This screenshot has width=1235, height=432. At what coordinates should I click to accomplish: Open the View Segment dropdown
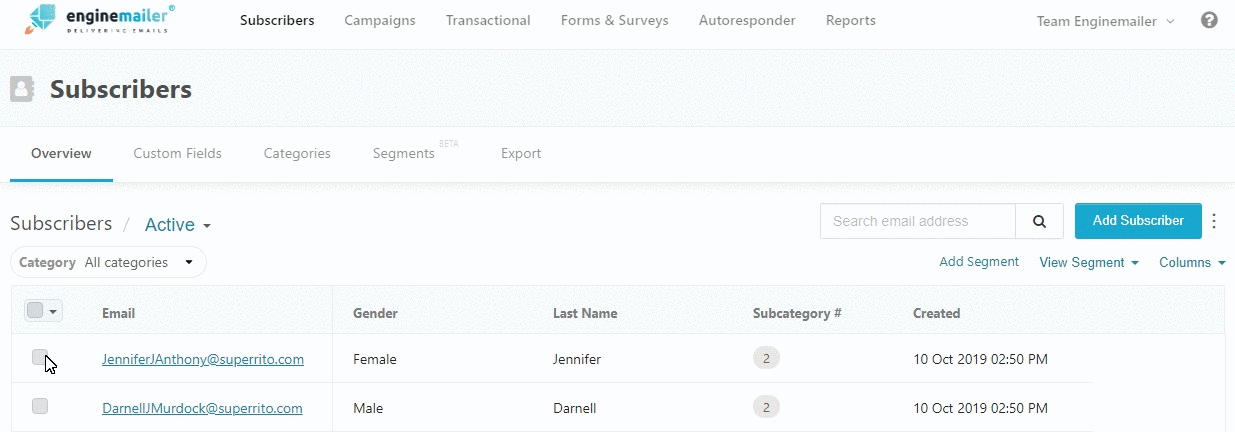pos(1089,263)
